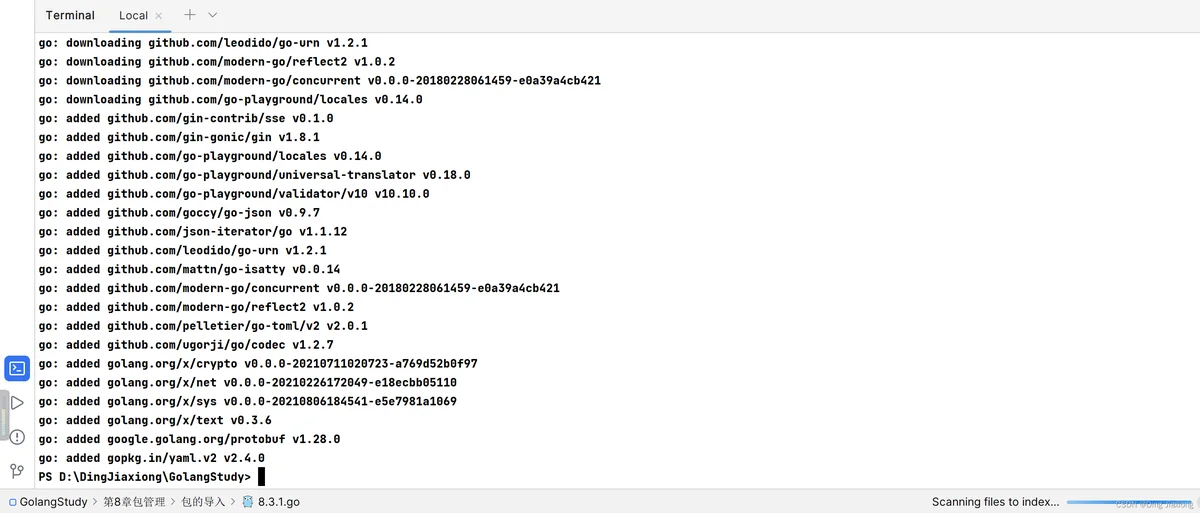Viewport: 1200px width, 513px height.
Task: Open terminal tab options dropdown chevron
Action: click(213, 15)
